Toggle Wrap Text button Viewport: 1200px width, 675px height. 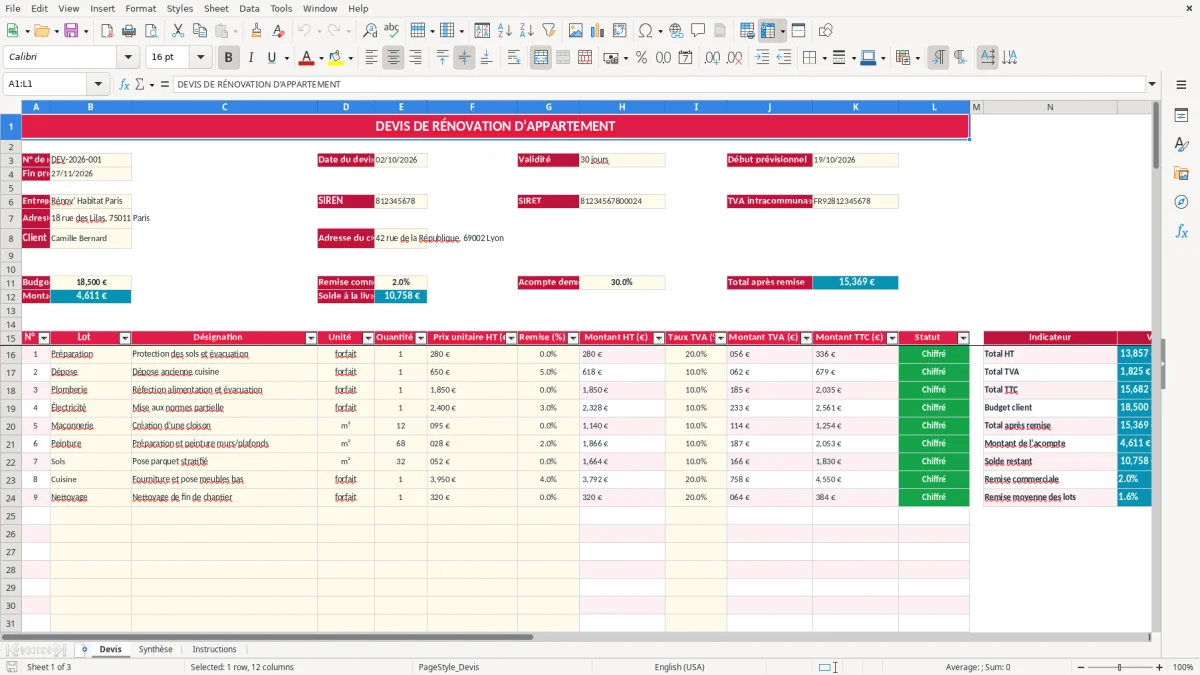[514, 58]
